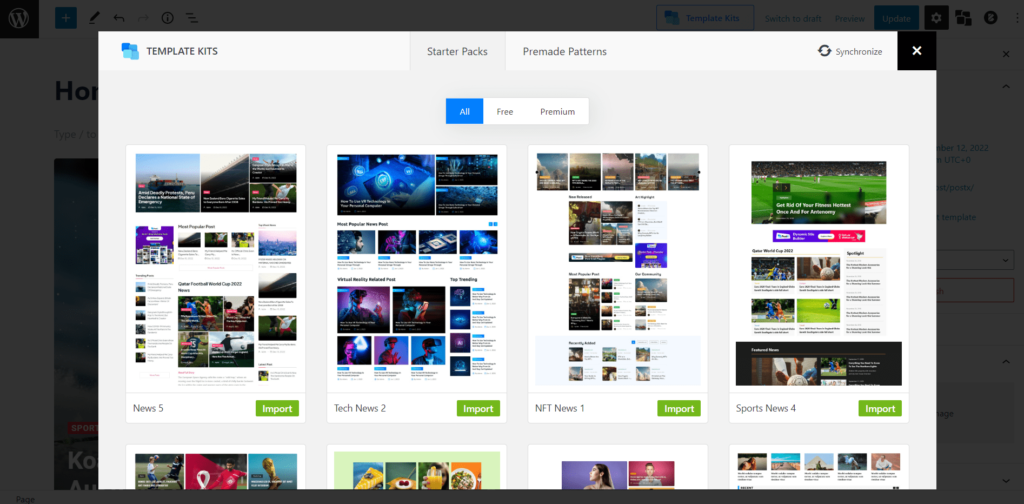This screenshot has width=1024, height=504.
Task: Collapse the first sidebar panel chevron
Action: [x=1006, y=86]
